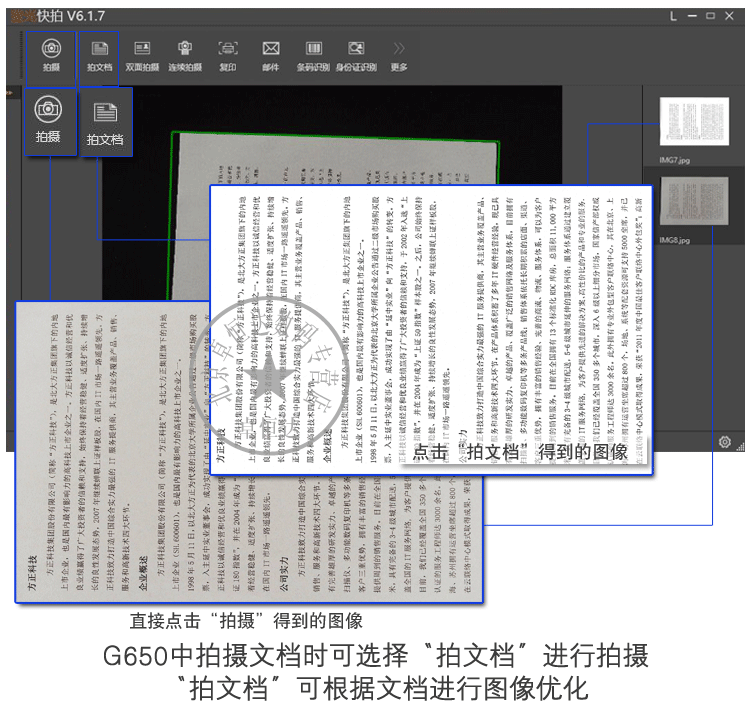Viewport: 750px width, 714px height.
Task: Open 身份证识别 ID card recognition
Action: tap(356, 53)
